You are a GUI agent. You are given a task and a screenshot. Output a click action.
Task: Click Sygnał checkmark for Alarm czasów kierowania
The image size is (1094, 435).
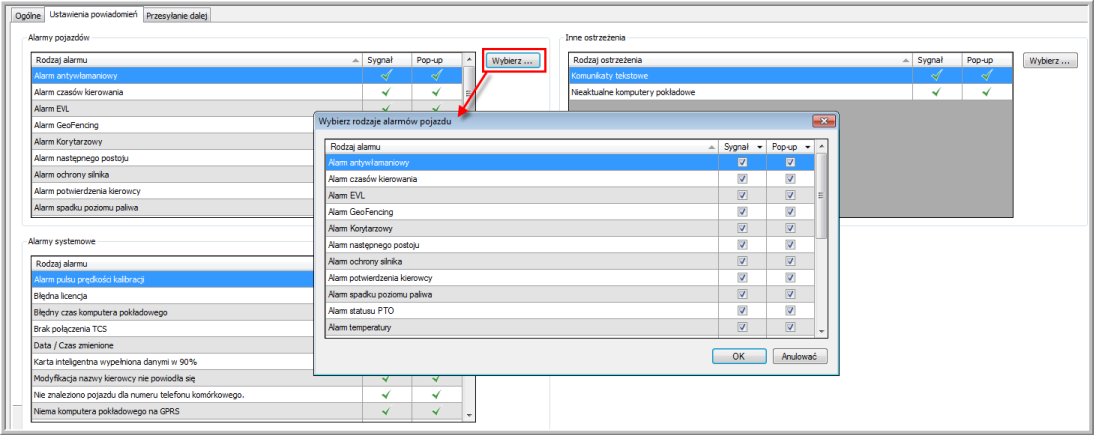pyautogui.click(x=386, y=91)
